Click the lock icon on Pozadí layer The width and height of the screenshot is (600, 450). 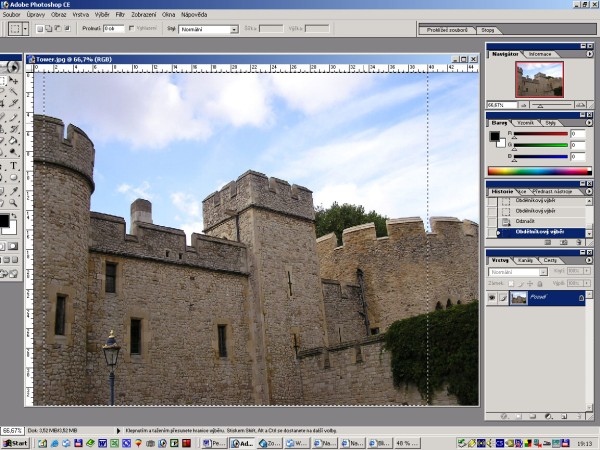tap(581, 298)
